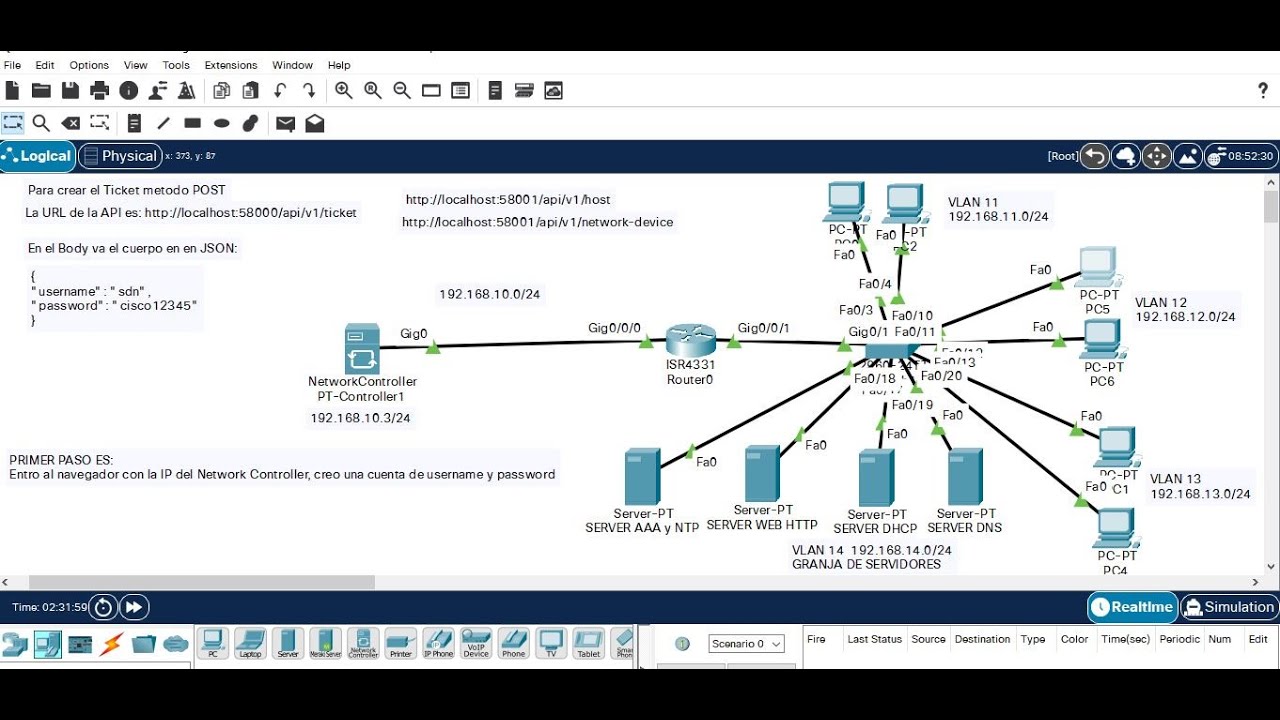Image resolution: width=1280 pixels, height=720 pixels.
Task: Open Help question mark icon
Action: pos(1262,91)
